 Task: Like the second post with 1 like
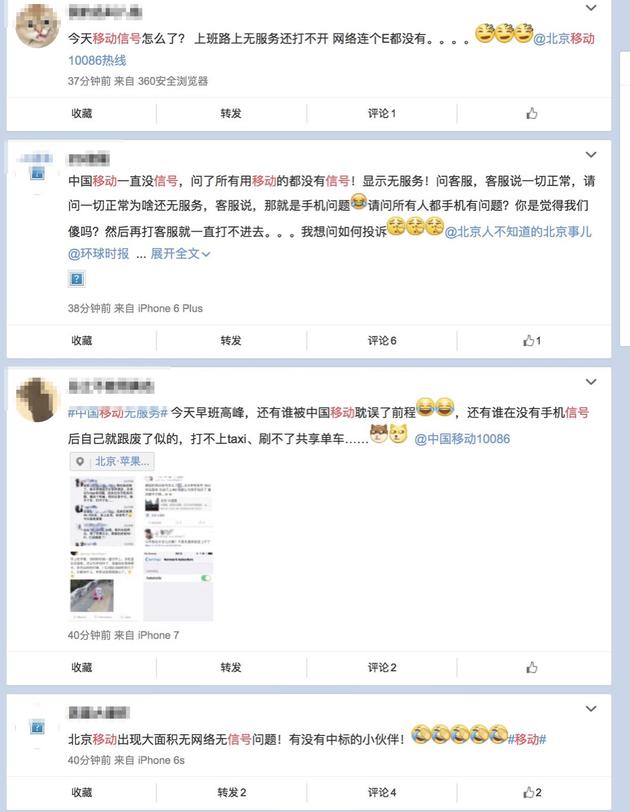click(532, 340)
